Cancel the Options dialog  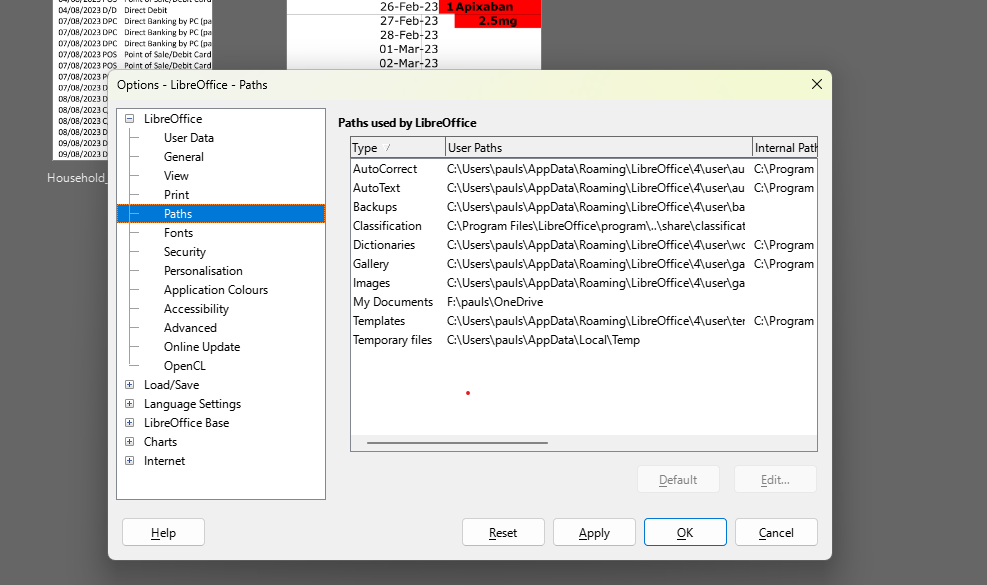tap(776, 533)
